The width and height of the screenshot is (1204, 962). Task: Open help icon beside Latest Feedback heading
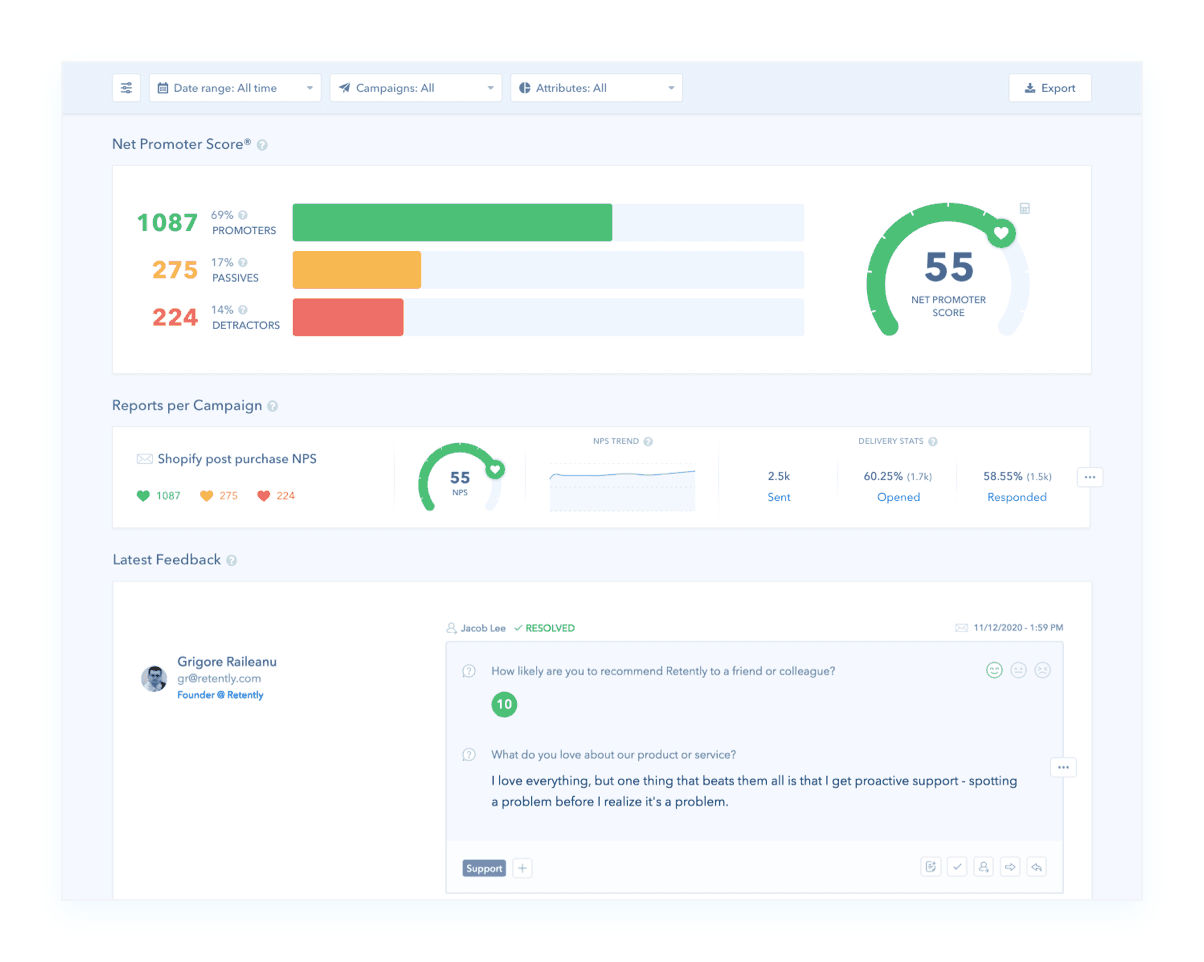point(232,561)
